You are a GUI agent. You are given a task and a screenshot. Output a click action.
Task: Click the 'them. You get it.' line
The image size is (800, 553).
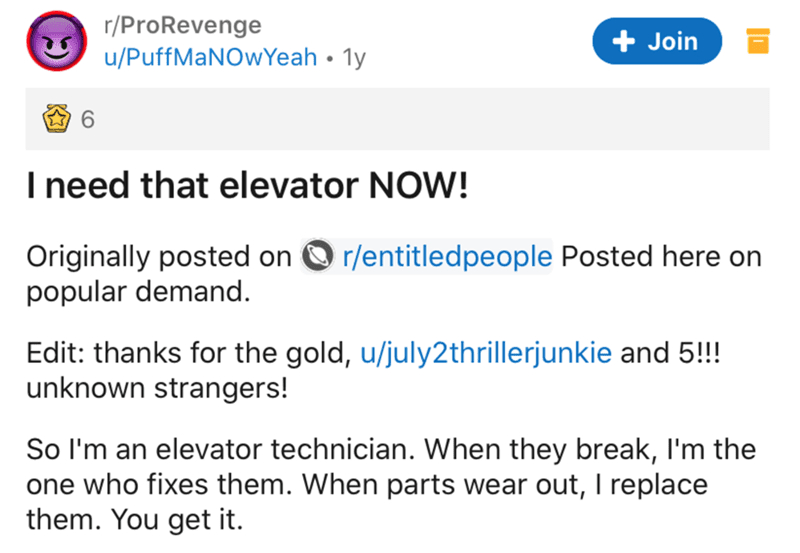(135, 520)
